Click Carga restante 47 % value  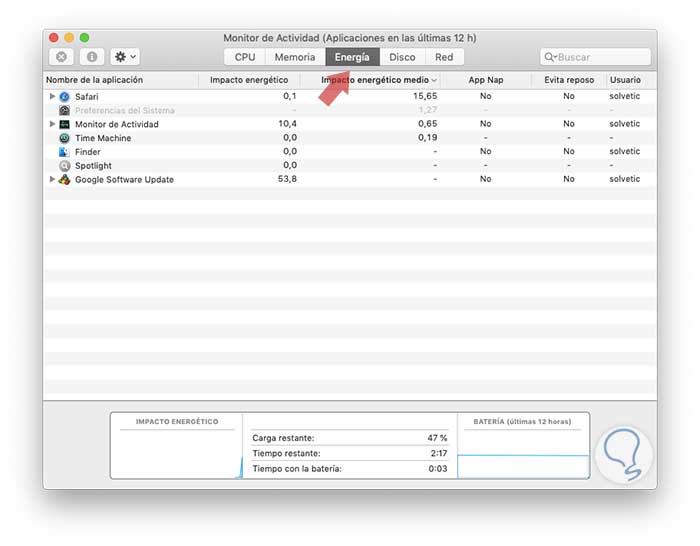[437, 438]
